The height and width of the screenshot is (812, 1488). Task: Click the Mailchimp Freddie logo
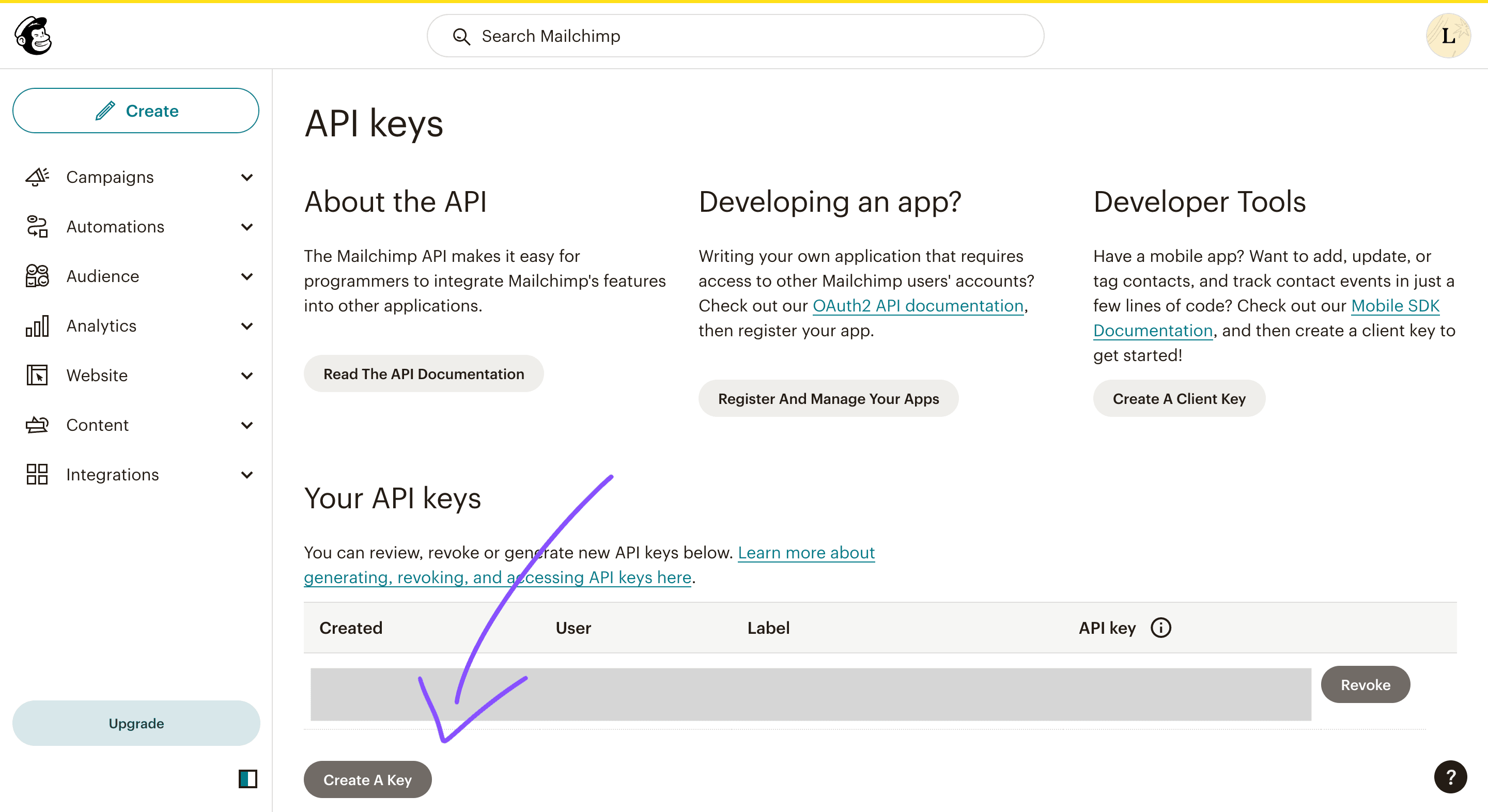(34, 35)
